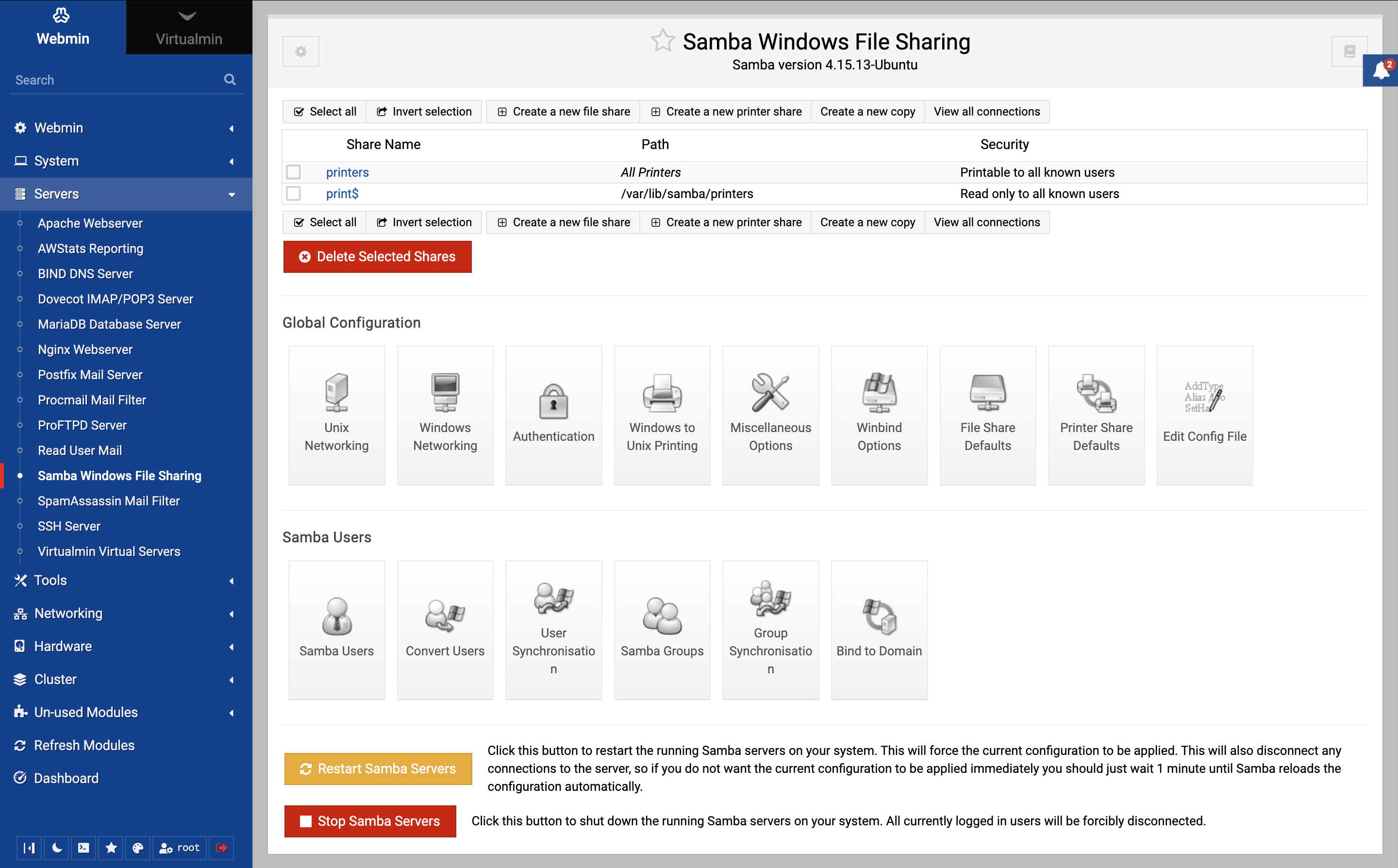Check the print$ share checkbox
Viewport: 1398px width, 868px height.
293,193
